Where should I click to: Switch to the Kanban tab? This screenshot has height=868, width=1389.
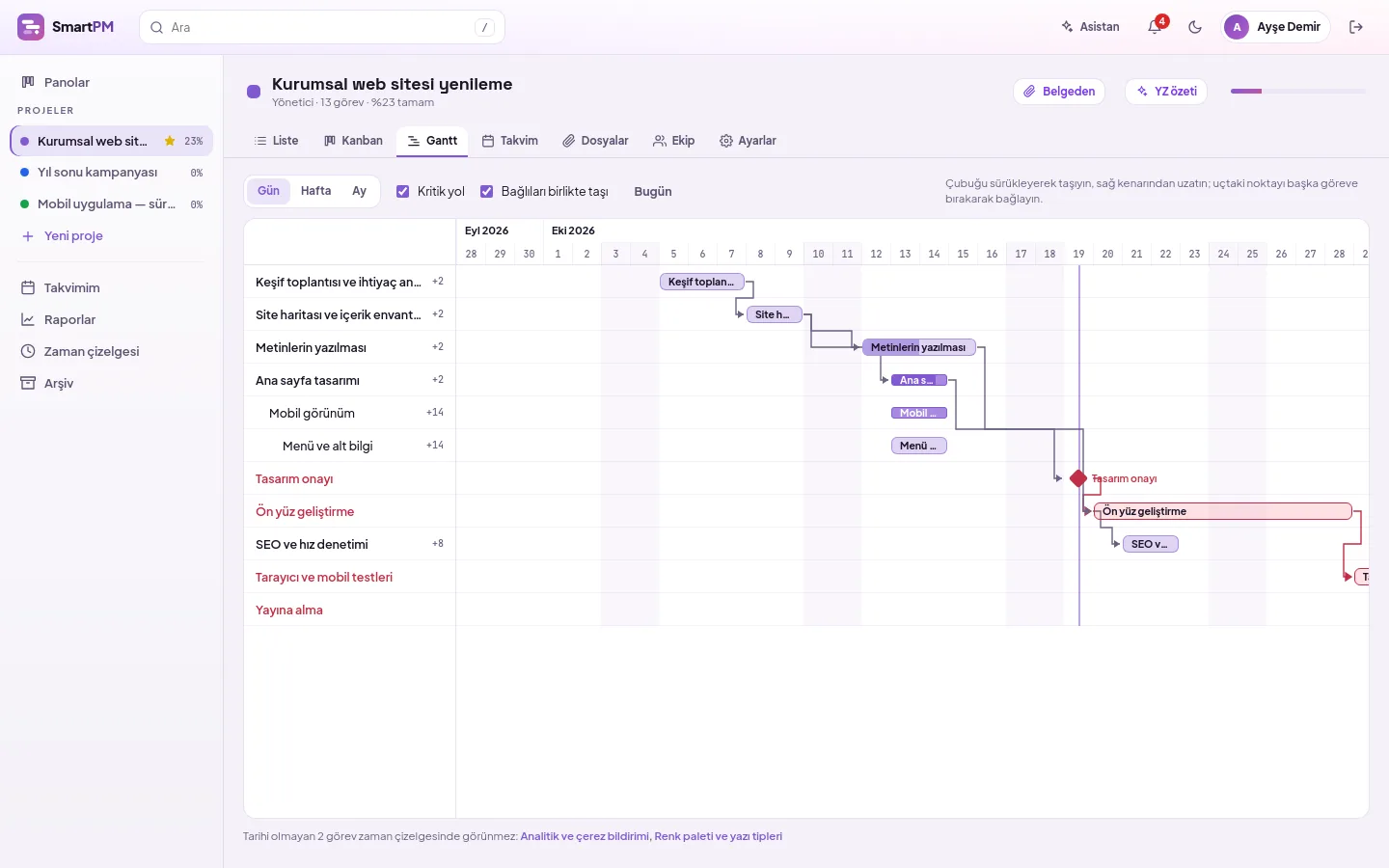(x=353, y=141)
